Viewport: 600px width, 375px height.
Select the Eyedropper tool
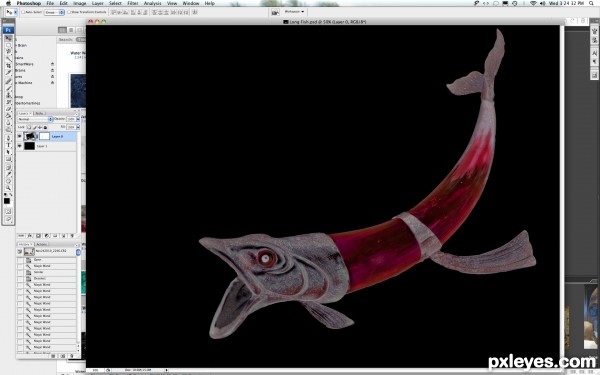coord(8,174)
